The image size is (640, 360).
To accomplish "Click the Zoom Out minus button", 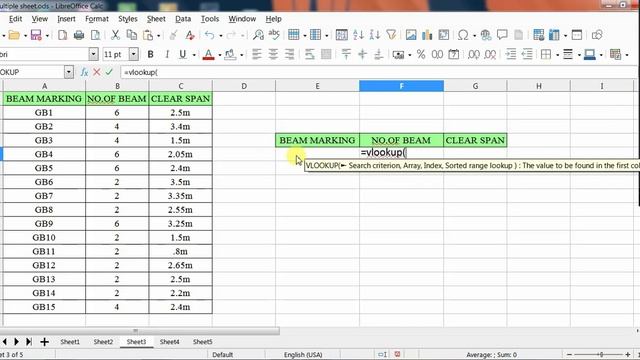I will pyautogui.click(x=569, y=355).
